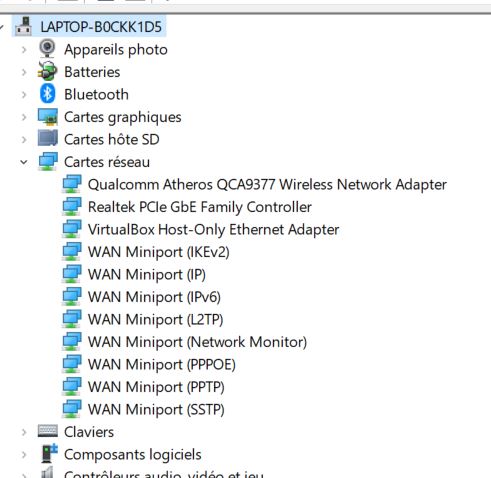Select Qualcomm Atheros QCA9377 Wireless Network Adapter
The image size is (491, 478).
coord(267,185)
